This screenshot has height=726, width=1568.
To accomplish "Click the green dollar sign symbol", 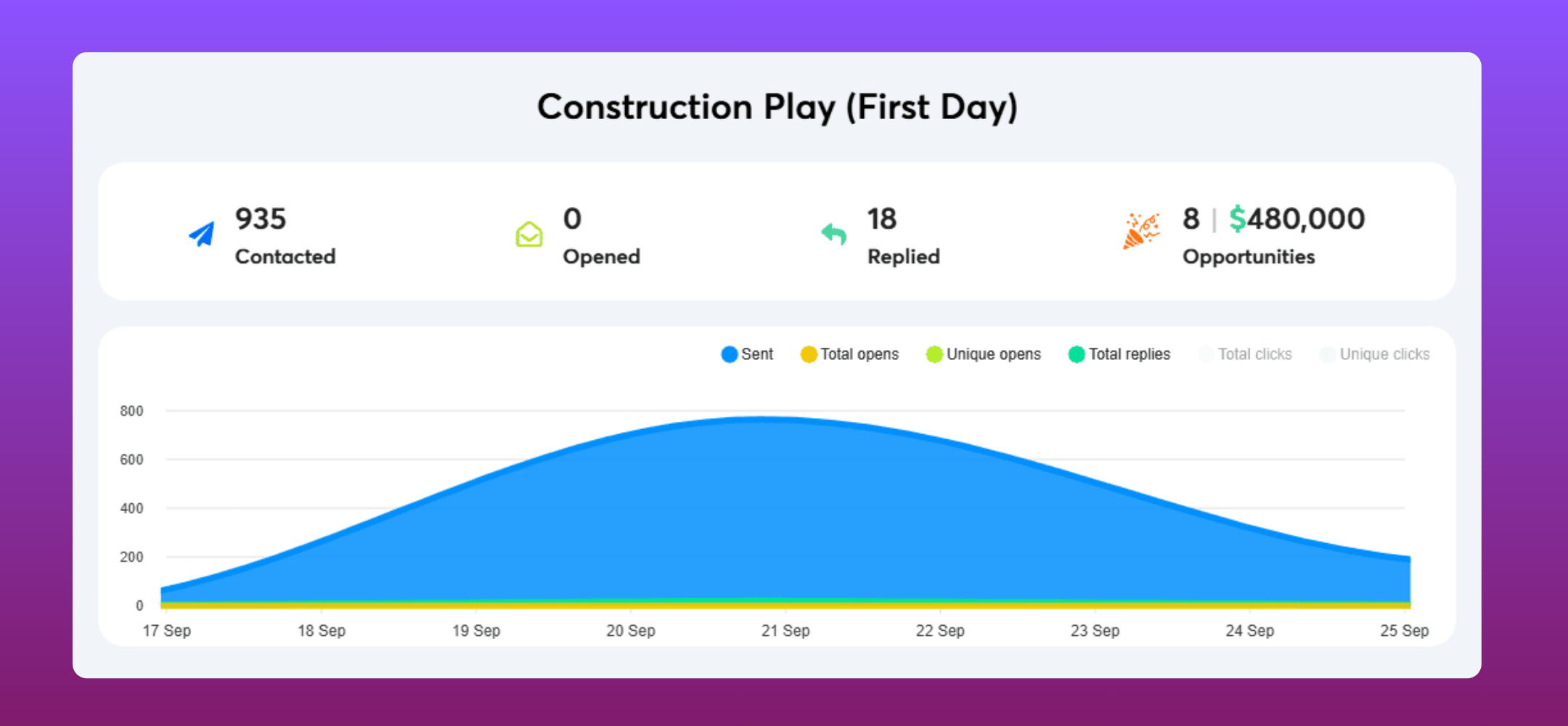I will click(x=1237, y=219).
